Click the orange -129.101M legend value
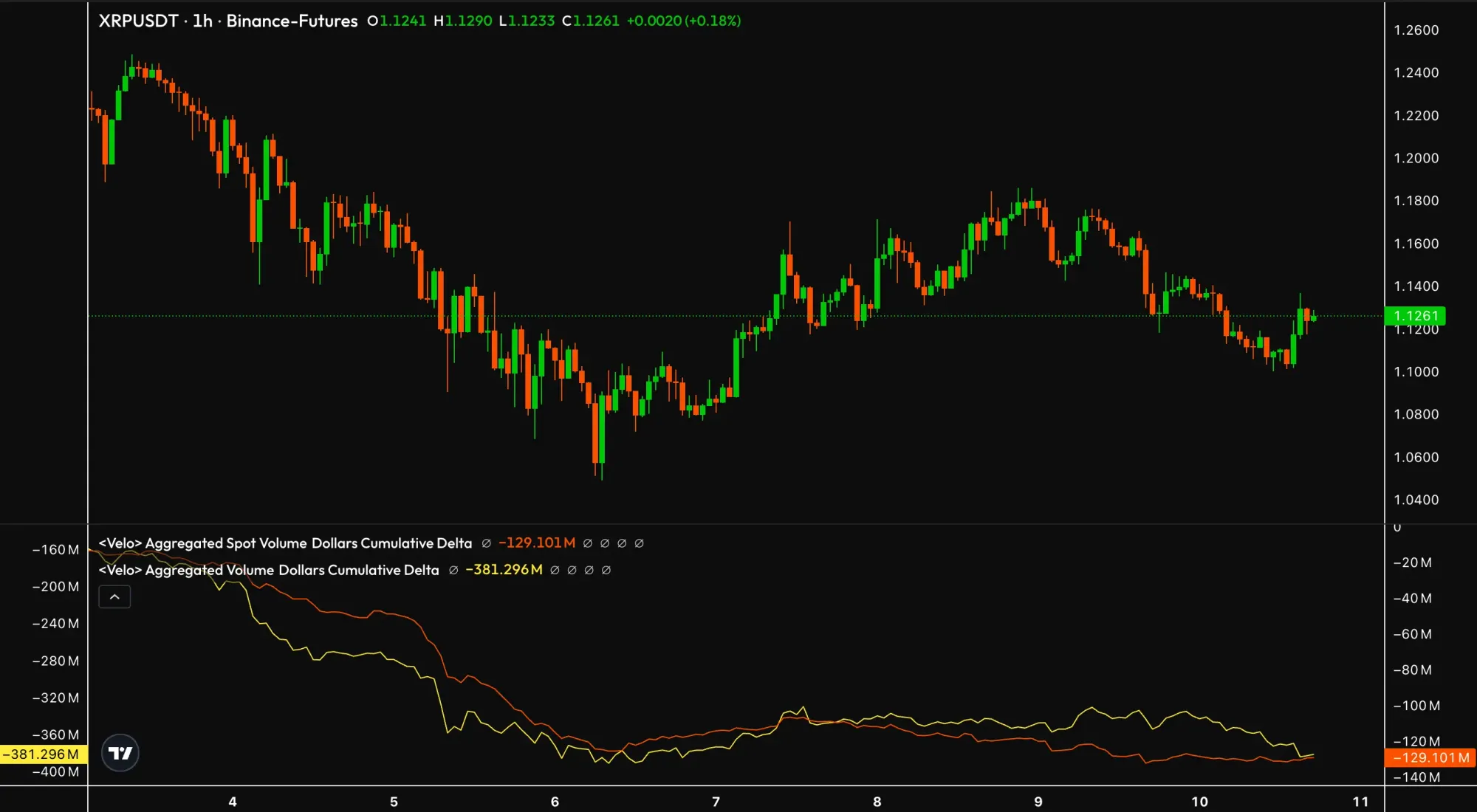 pyautogui.click(x=537, y=543)
